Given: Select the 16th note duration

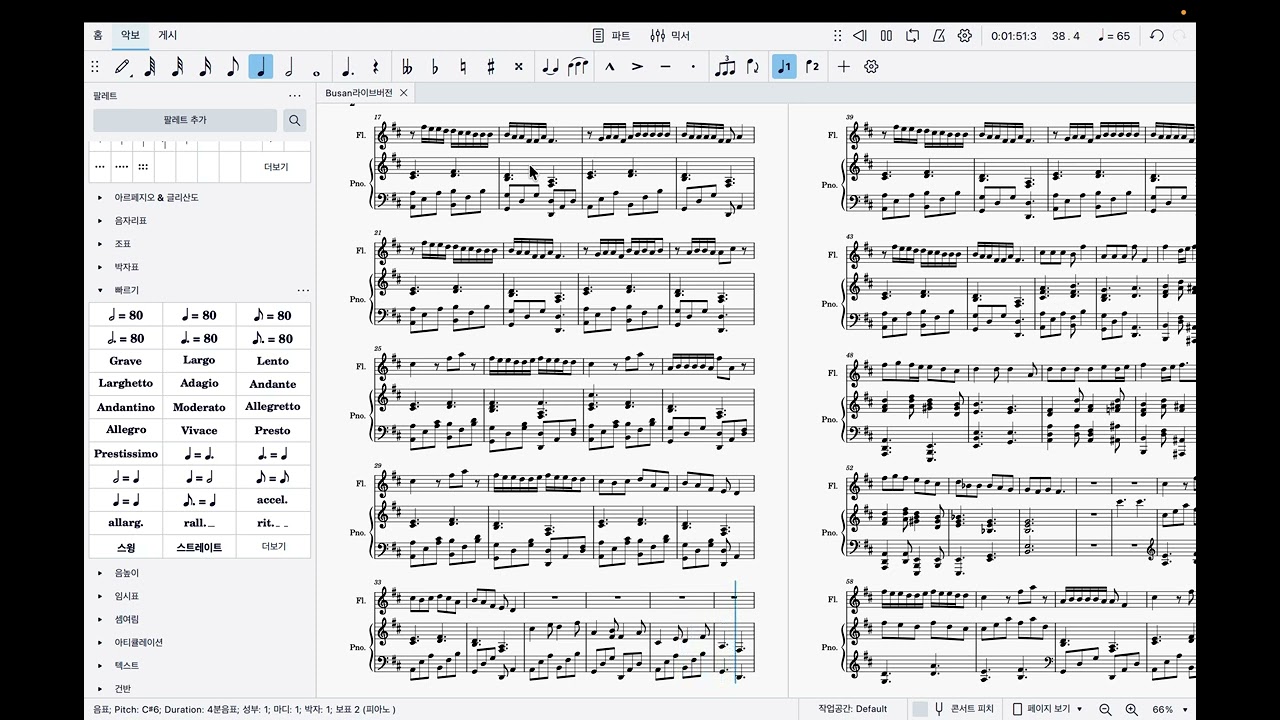Looking at the screenshot, I should click(x=205, y=67).
